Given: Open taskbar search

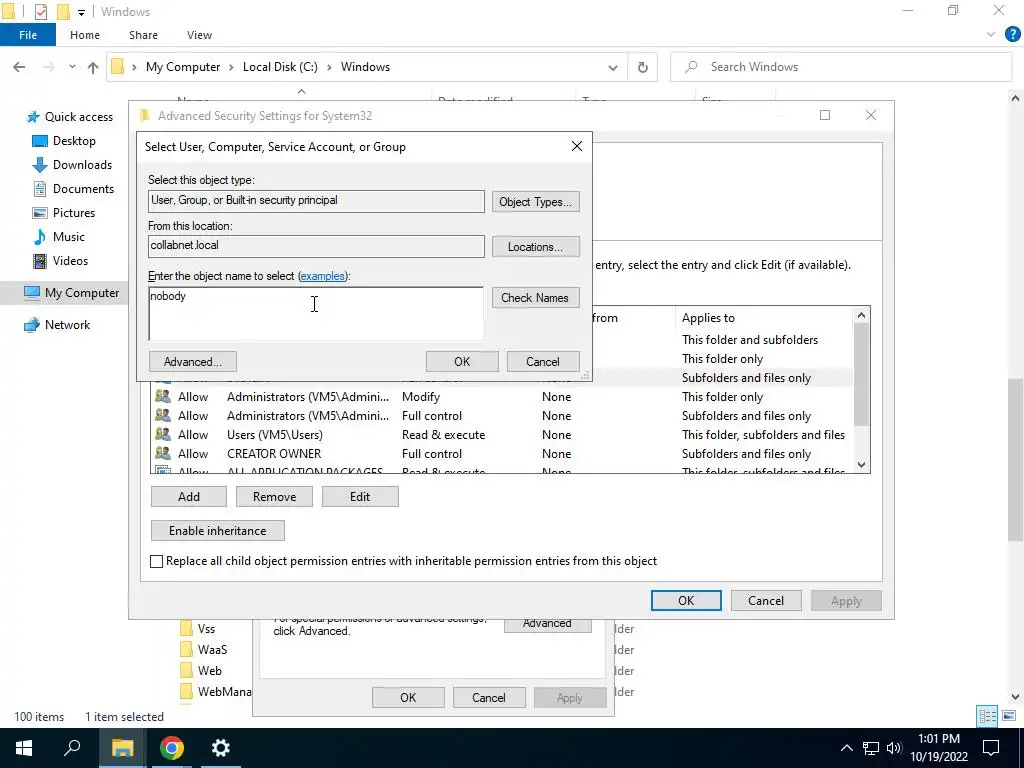Looking at the screenshot, I should pyautogui.click(x=72, y=748).
